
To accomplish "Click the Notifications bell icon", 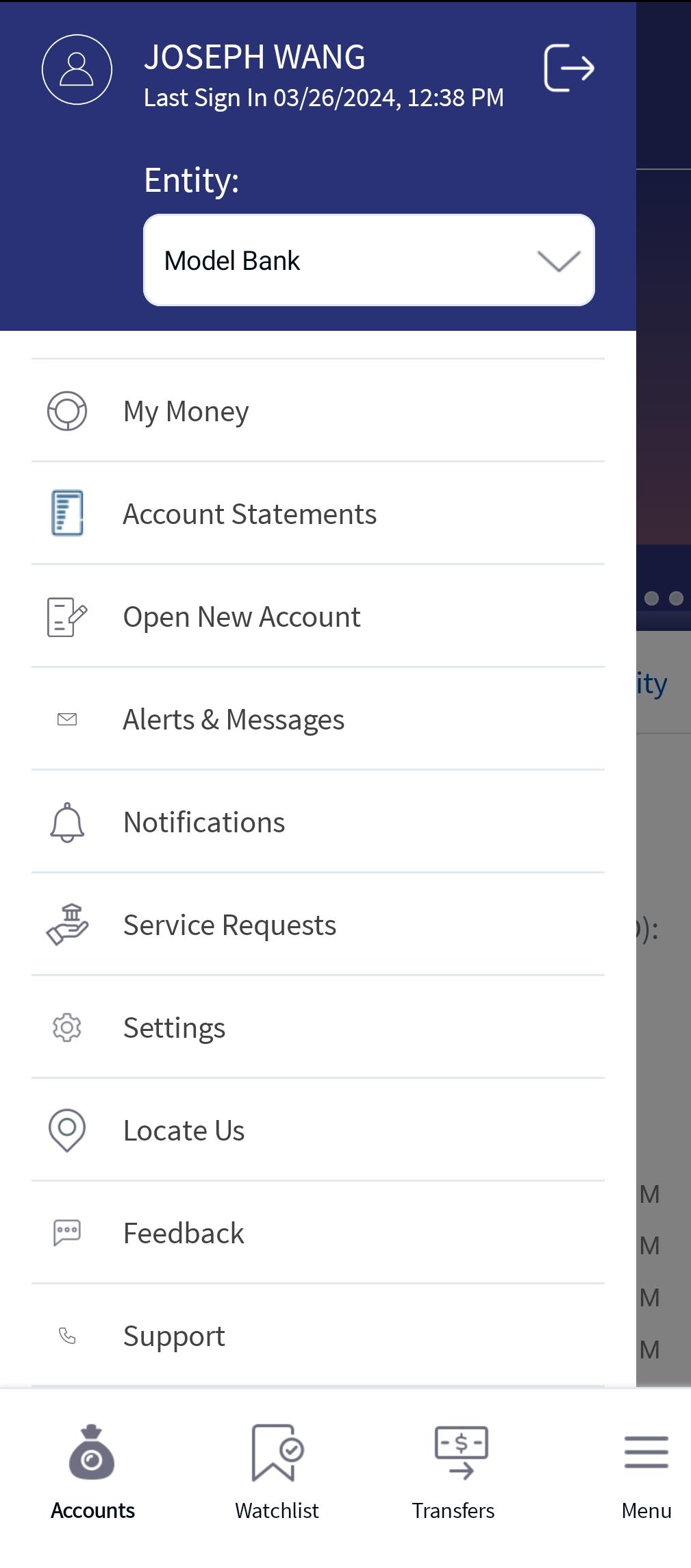I will coord(67,822).
